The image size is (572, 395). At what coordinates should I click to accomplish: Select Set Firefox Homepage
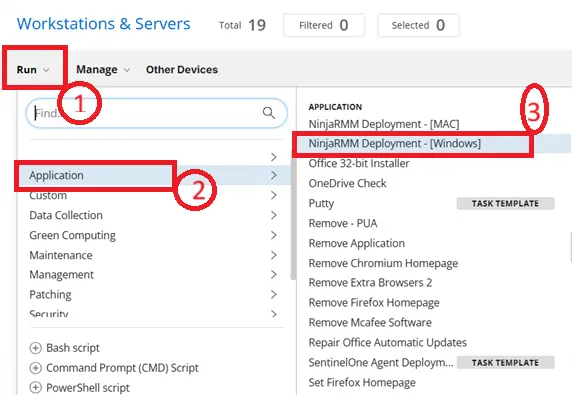pos(362,383)
